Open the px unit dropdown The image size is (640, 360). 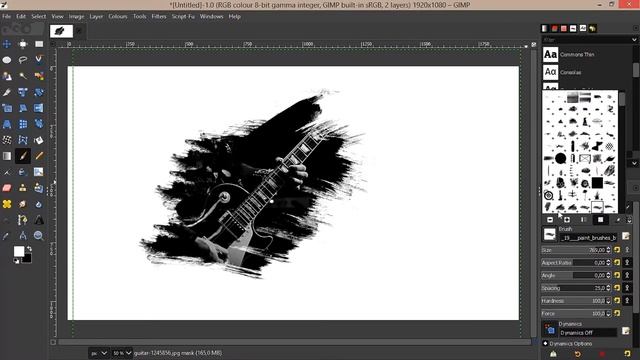coord(99,353)
